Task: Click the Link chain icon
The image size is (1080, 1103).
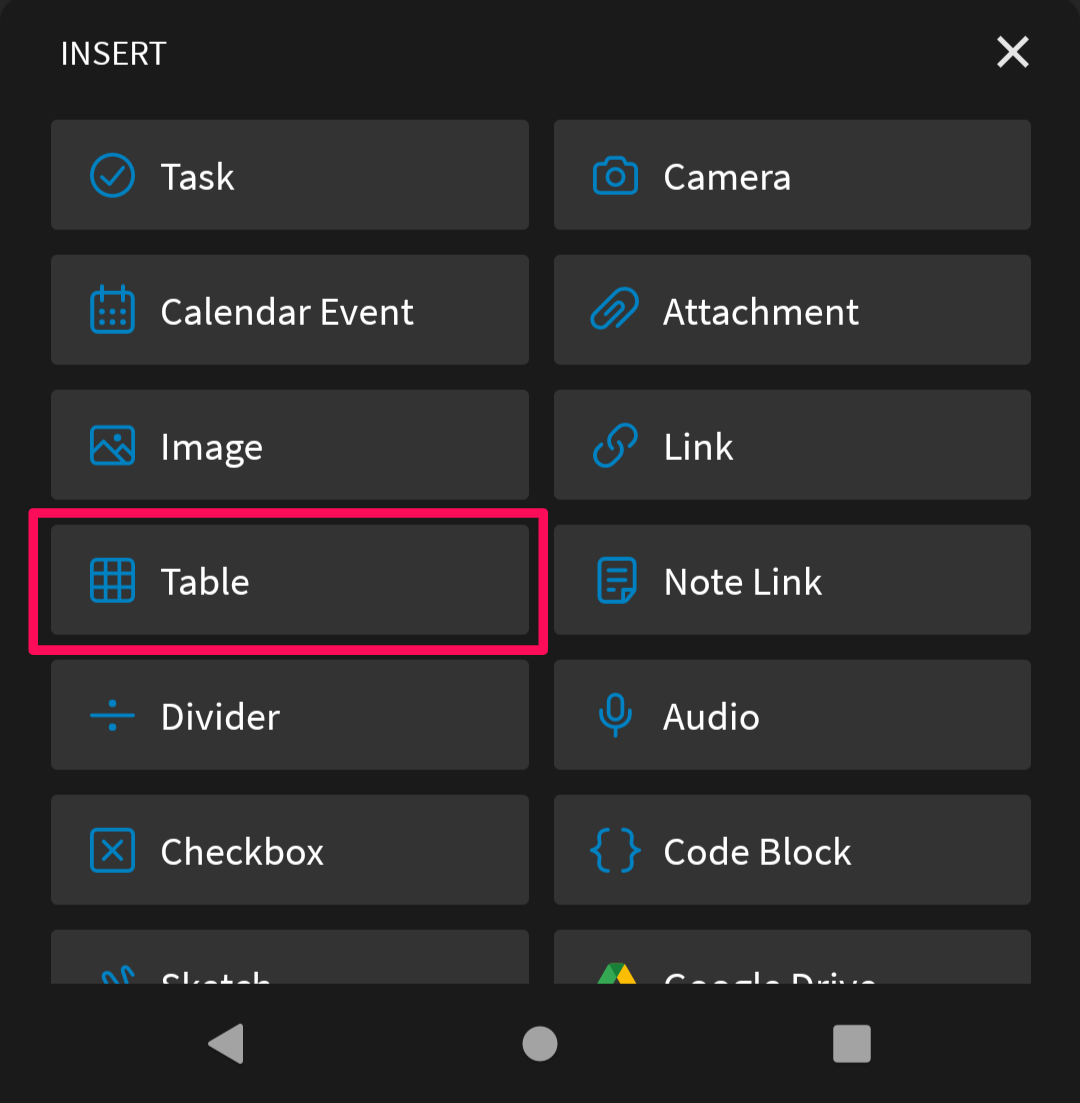Action: (x=614, y=445)
